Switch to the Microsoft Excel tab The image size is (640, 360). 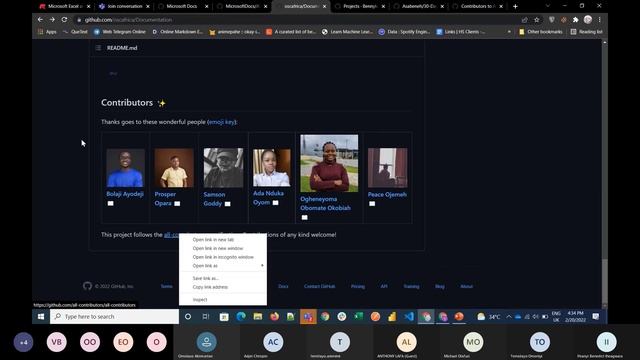[x=64, y=6]
